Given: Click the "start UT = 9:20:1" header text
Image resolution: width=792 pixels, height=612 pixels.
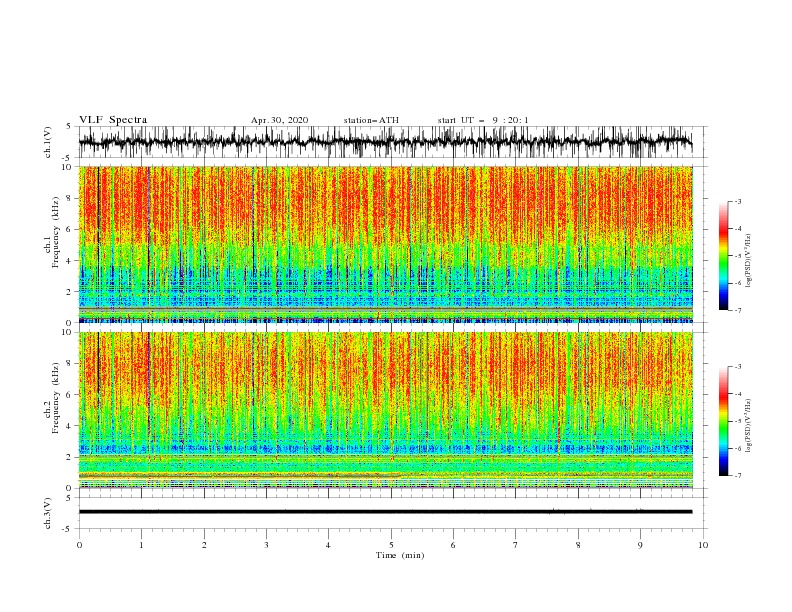Looking at the screenshot, I should (483, 120).
